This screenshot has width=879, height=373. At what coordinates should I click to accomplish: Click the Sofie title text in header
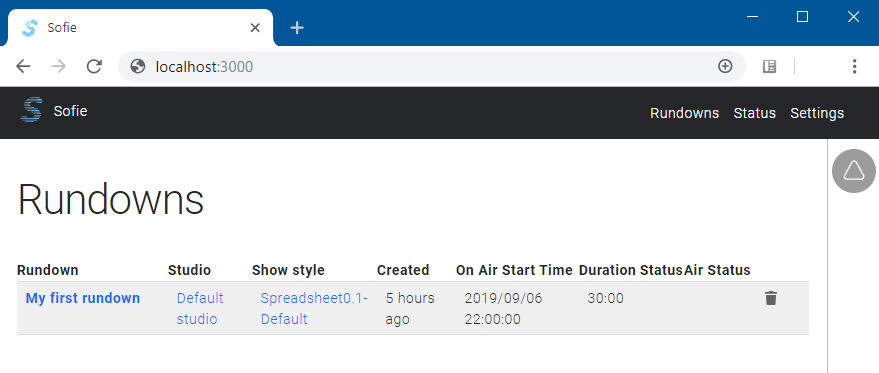[70, 111]
